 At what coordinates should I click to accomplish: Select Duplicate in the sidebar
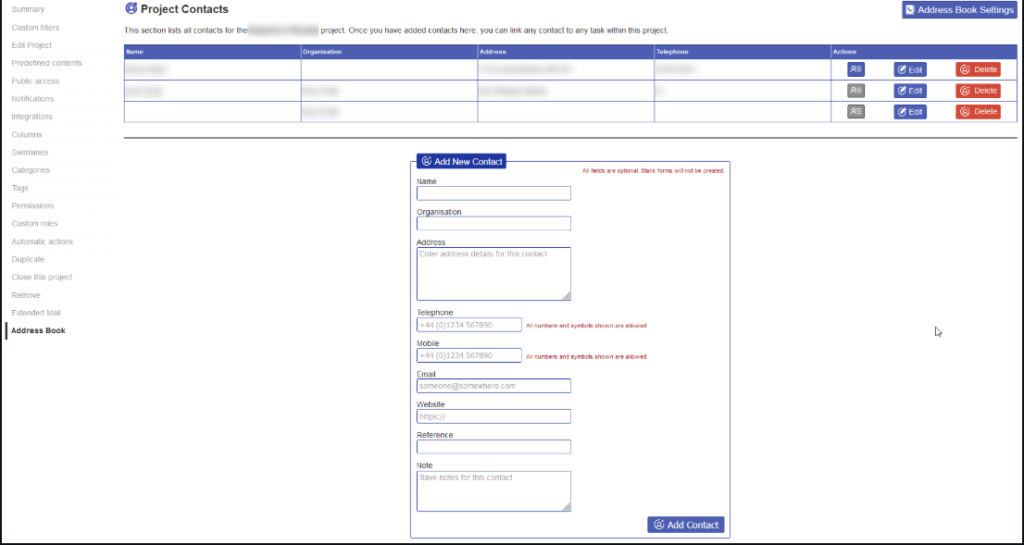pos(28,259)
